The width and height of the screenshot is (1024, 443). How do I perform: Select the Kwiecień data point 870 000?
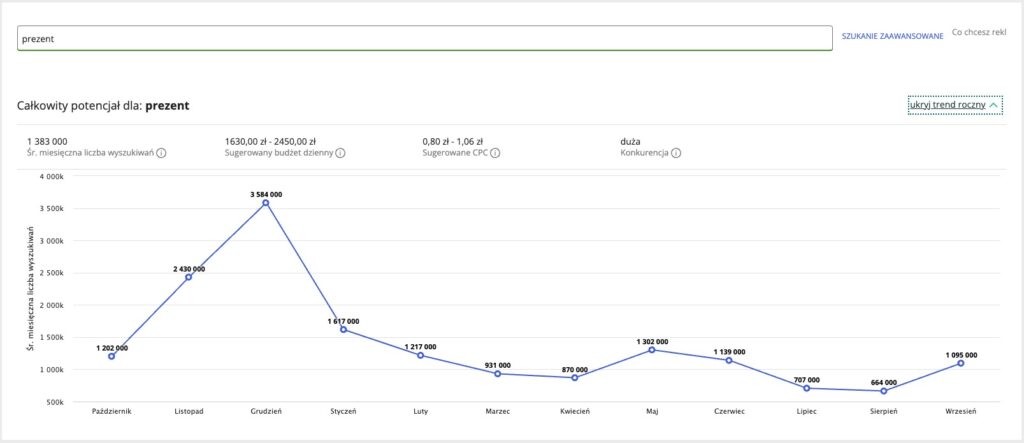click(x=574, y=377)
